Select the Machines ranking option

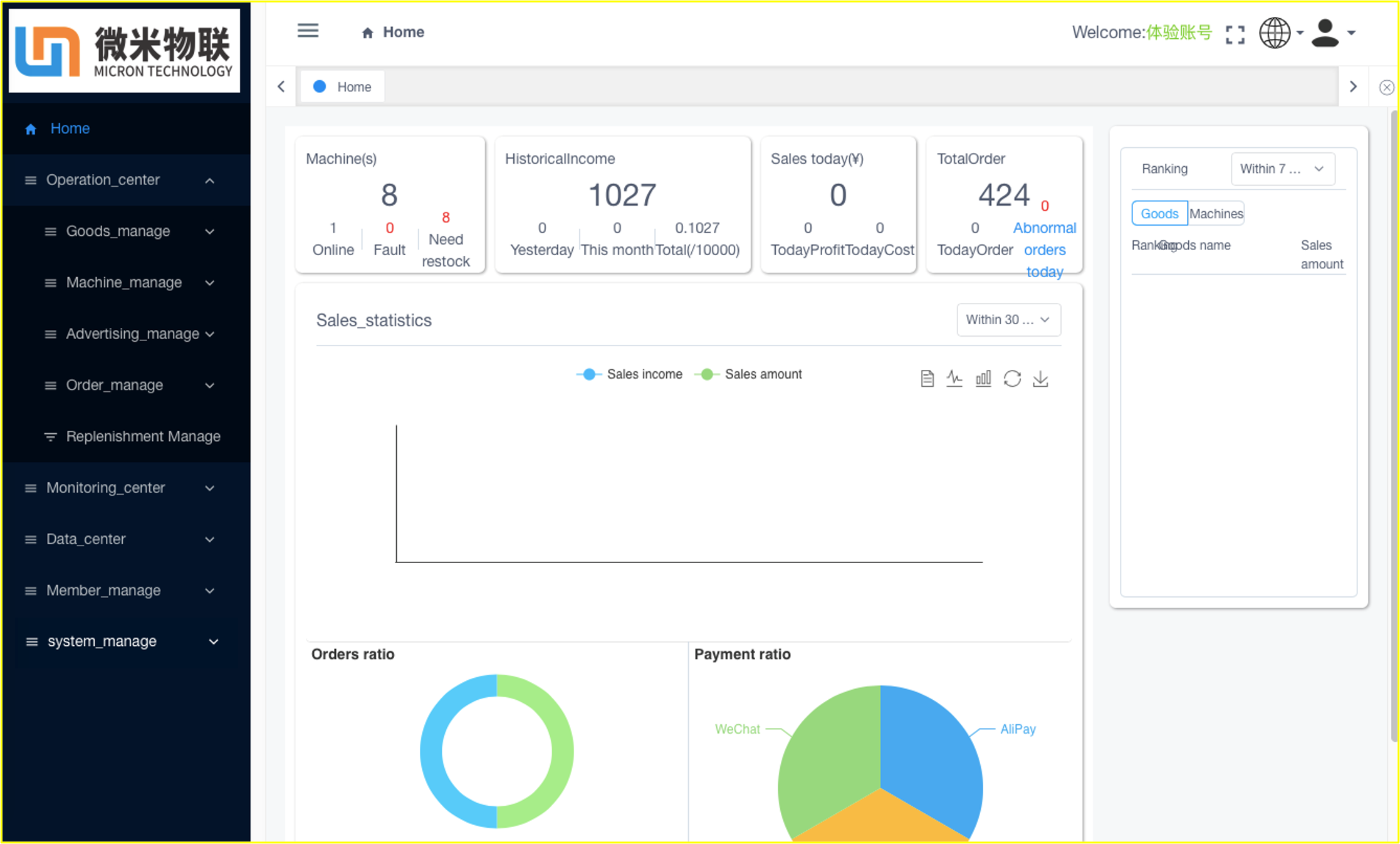tap(1216, 214)
